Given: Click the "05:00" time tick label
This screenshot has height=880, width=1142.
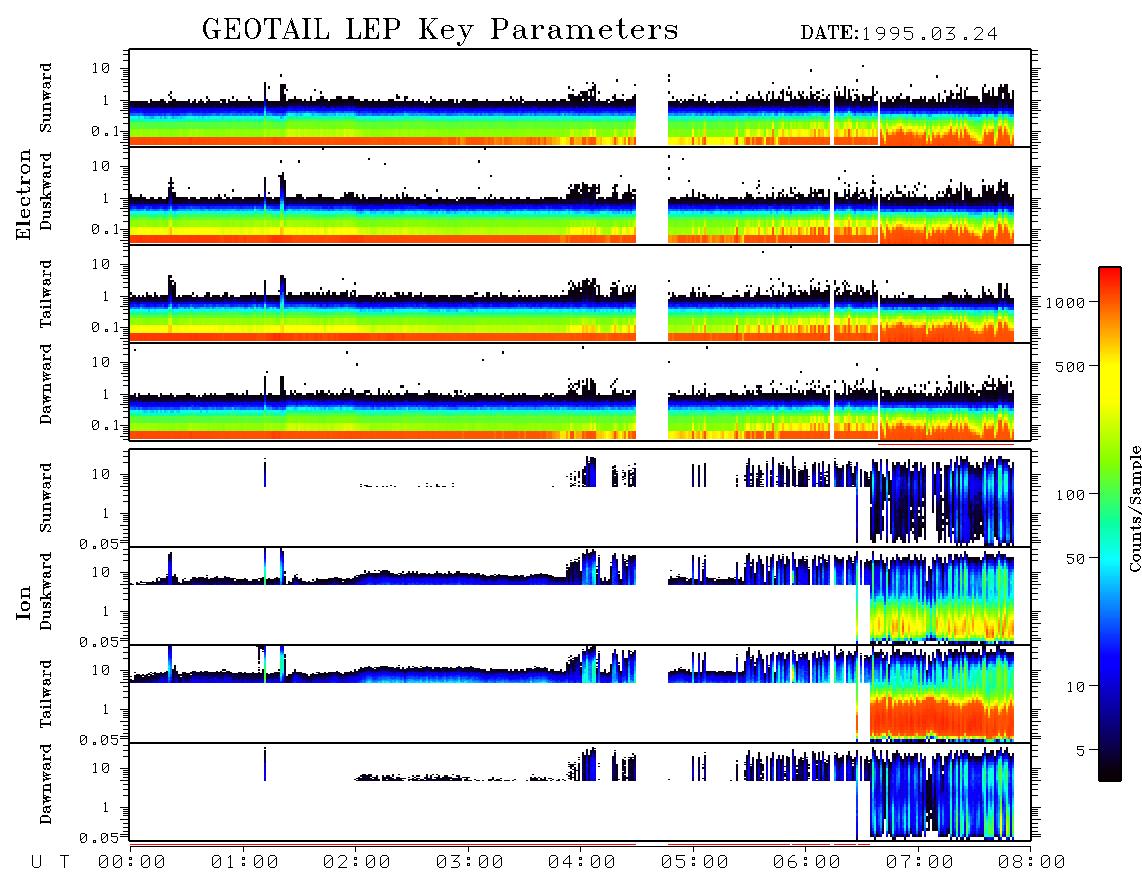Looking at the screenshot, I should click(695, 863).
